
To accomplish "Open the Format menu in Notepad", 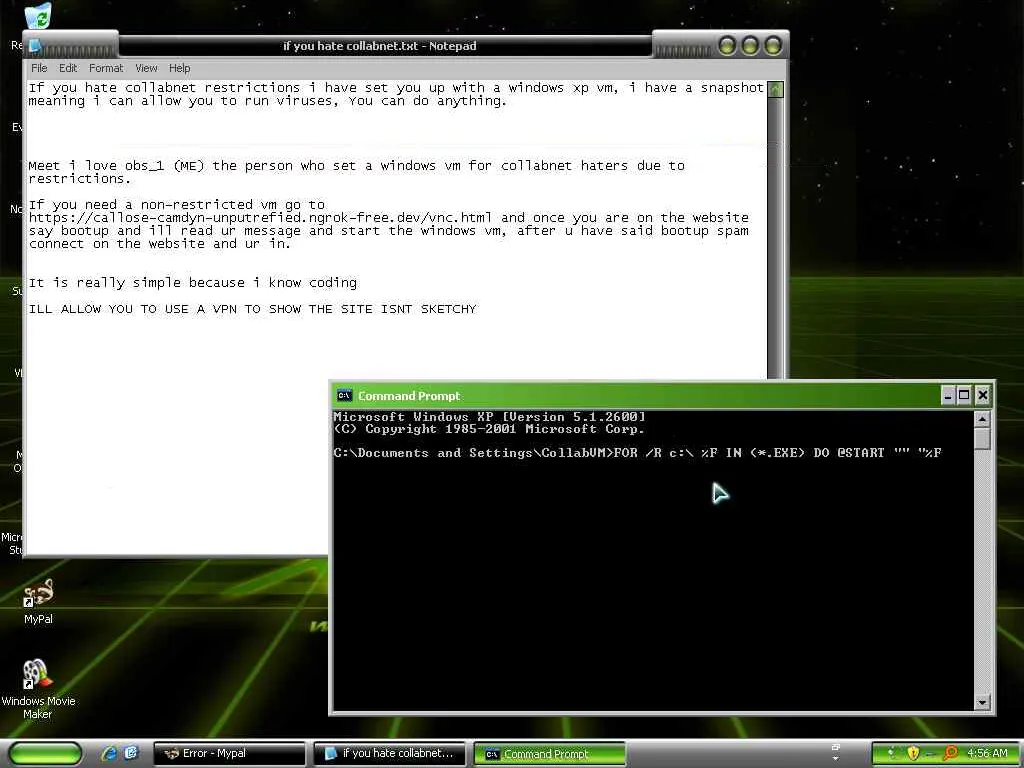I will click(x=106, y=68).
